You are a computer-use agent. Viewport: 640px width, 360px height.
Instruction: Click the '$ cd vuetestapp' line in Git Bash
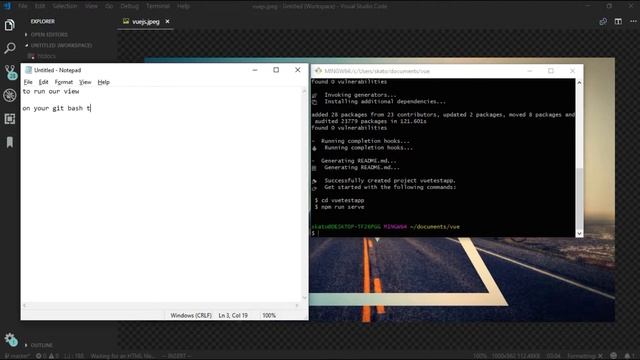point(340,200)
